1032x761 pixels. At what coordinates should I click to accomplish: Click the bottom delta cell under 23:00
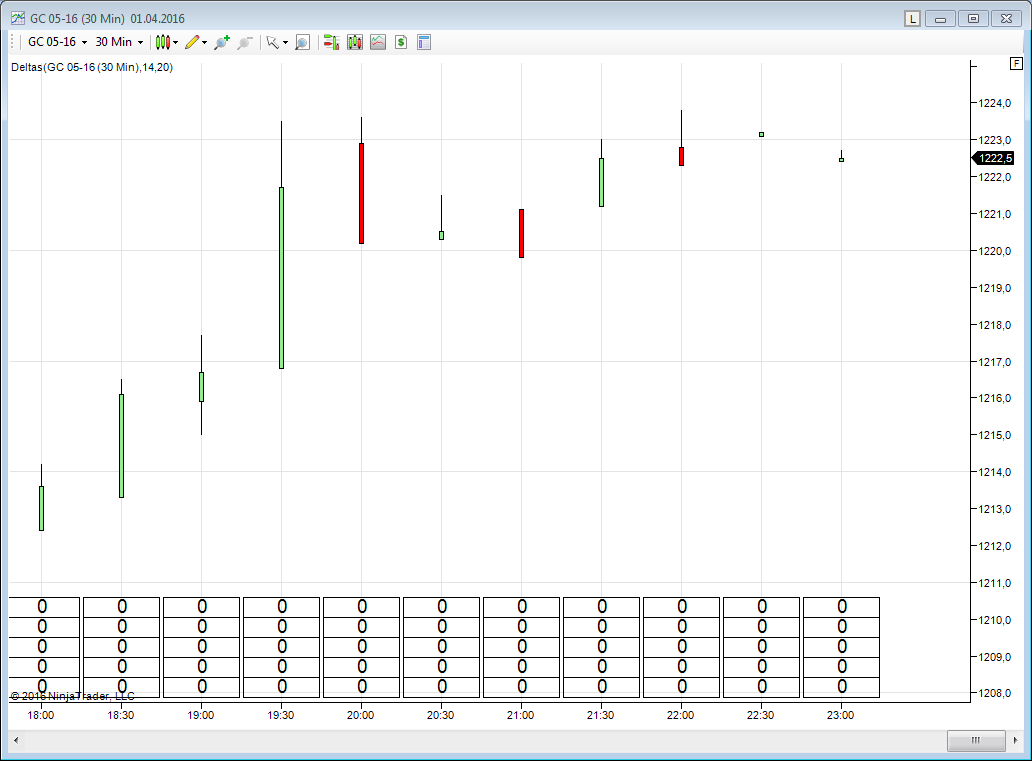tap(841, 687)
